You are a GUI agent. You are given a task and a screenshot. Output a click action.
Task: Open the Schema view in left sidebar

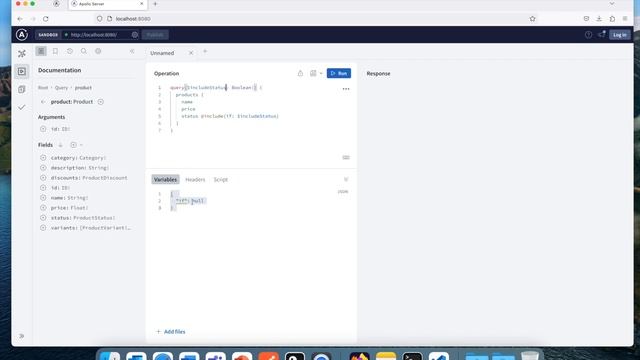click(22, 53)
